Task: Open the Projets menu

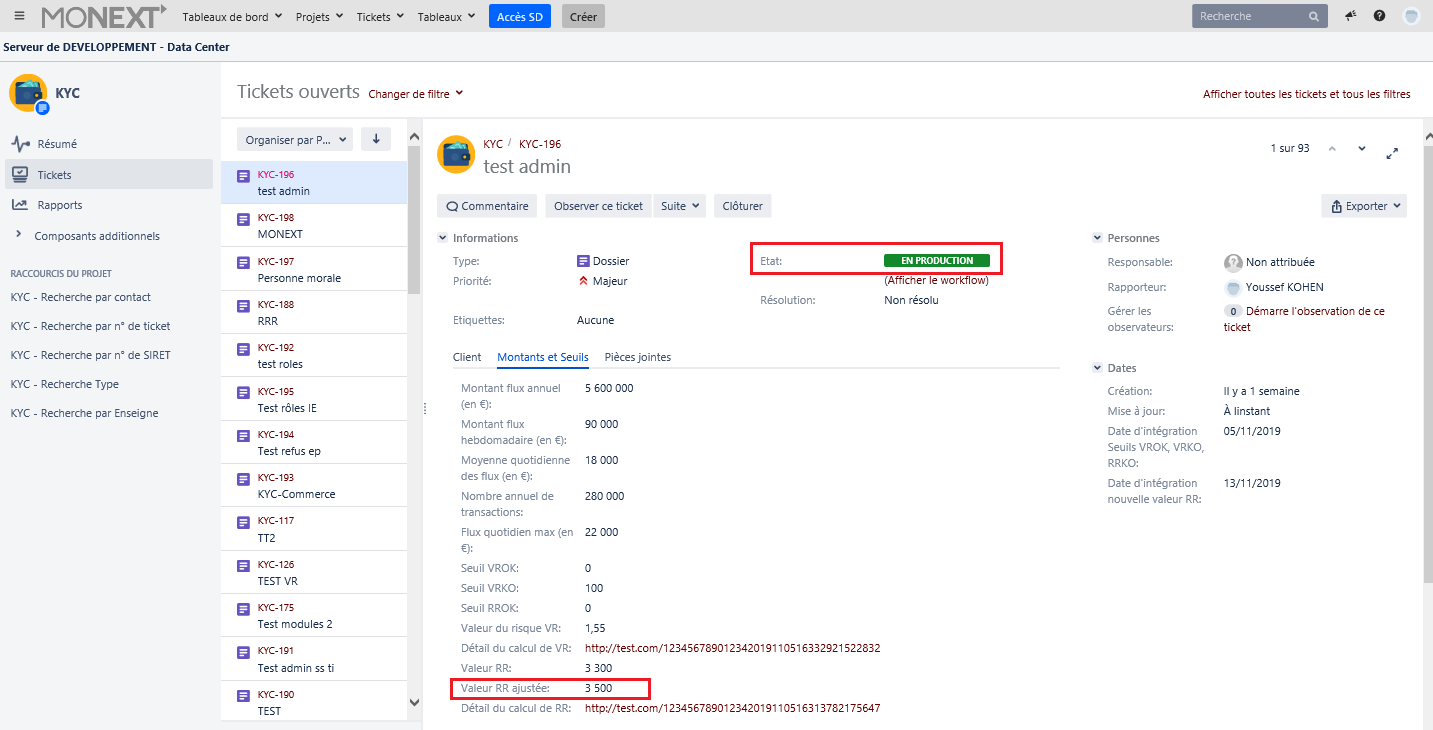Action: (319, 16)
